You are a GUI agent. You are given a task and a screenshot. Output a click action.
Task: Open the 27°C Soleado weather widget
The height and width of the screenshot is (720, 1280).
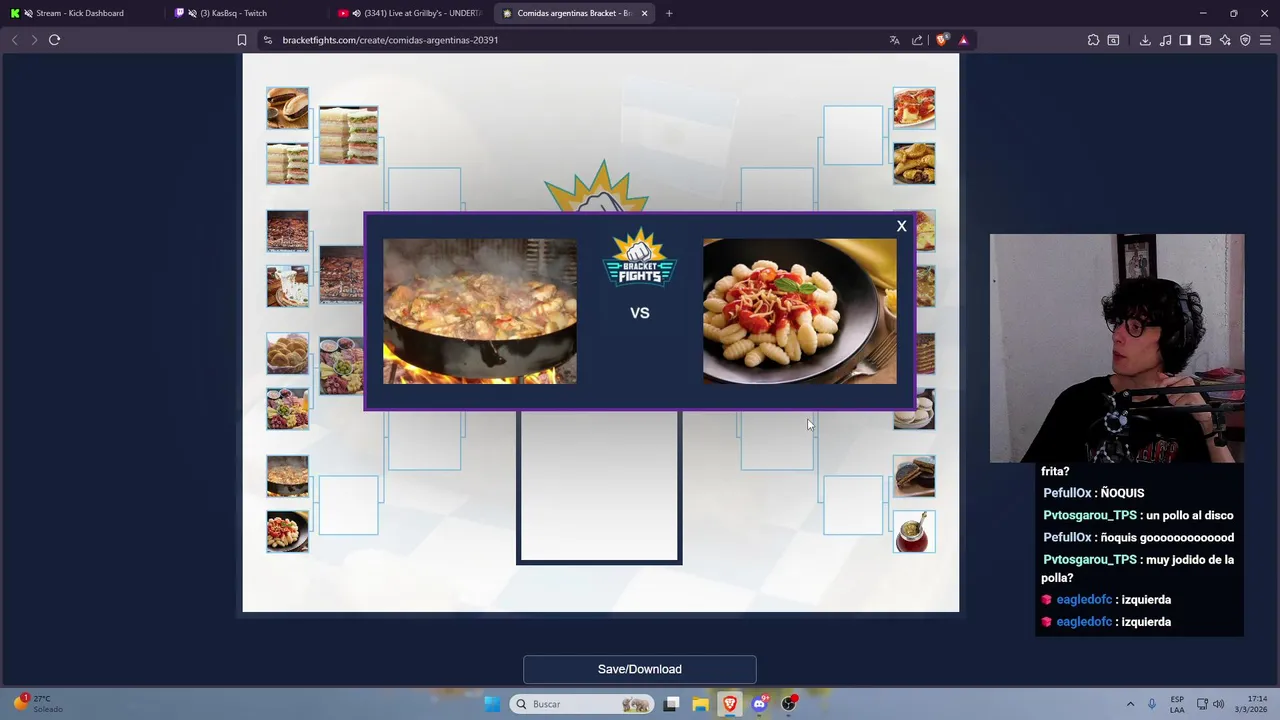tap(40, 704)
